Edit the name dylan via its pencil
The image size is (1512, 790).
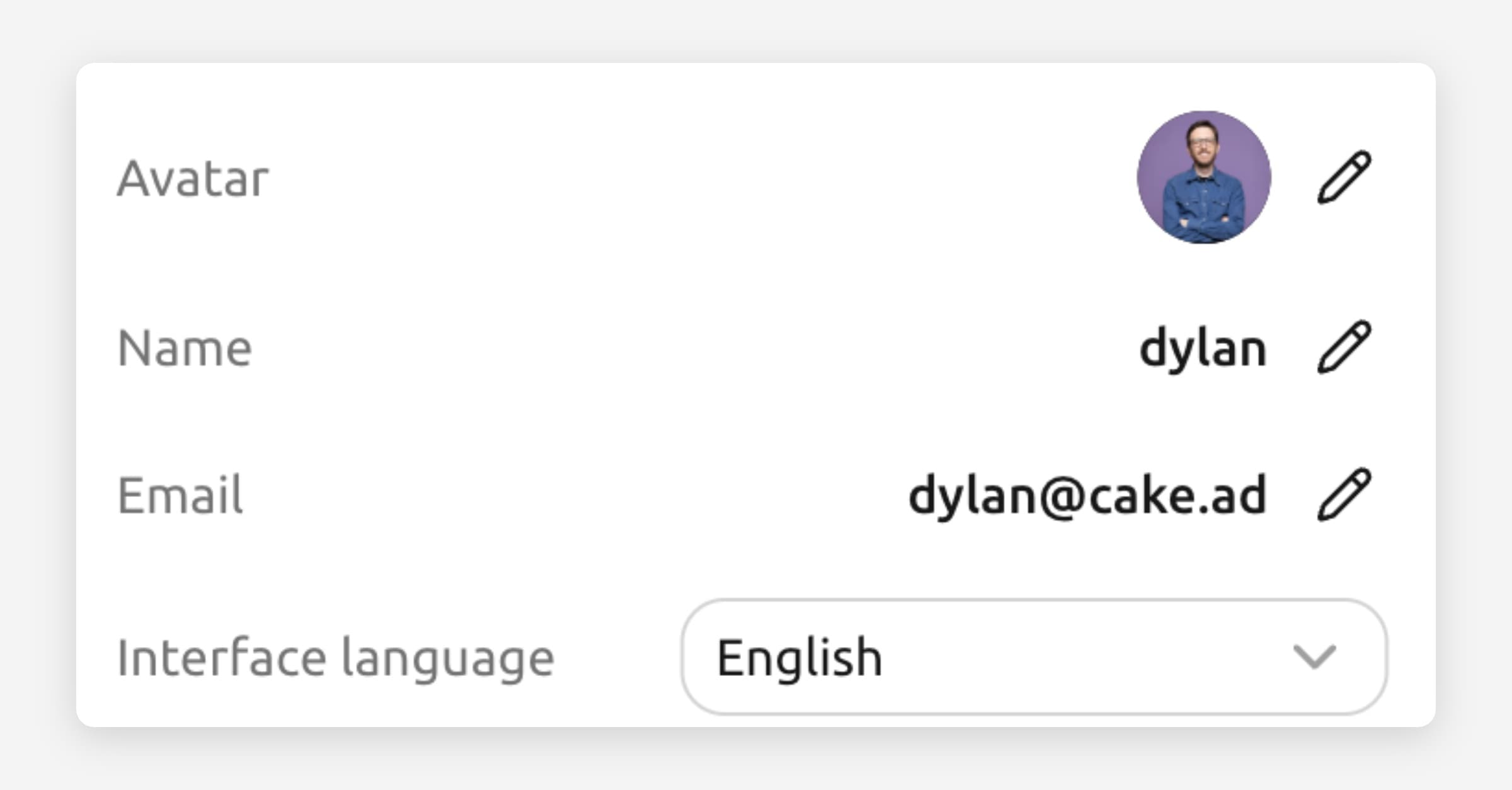coord(1344,347)
